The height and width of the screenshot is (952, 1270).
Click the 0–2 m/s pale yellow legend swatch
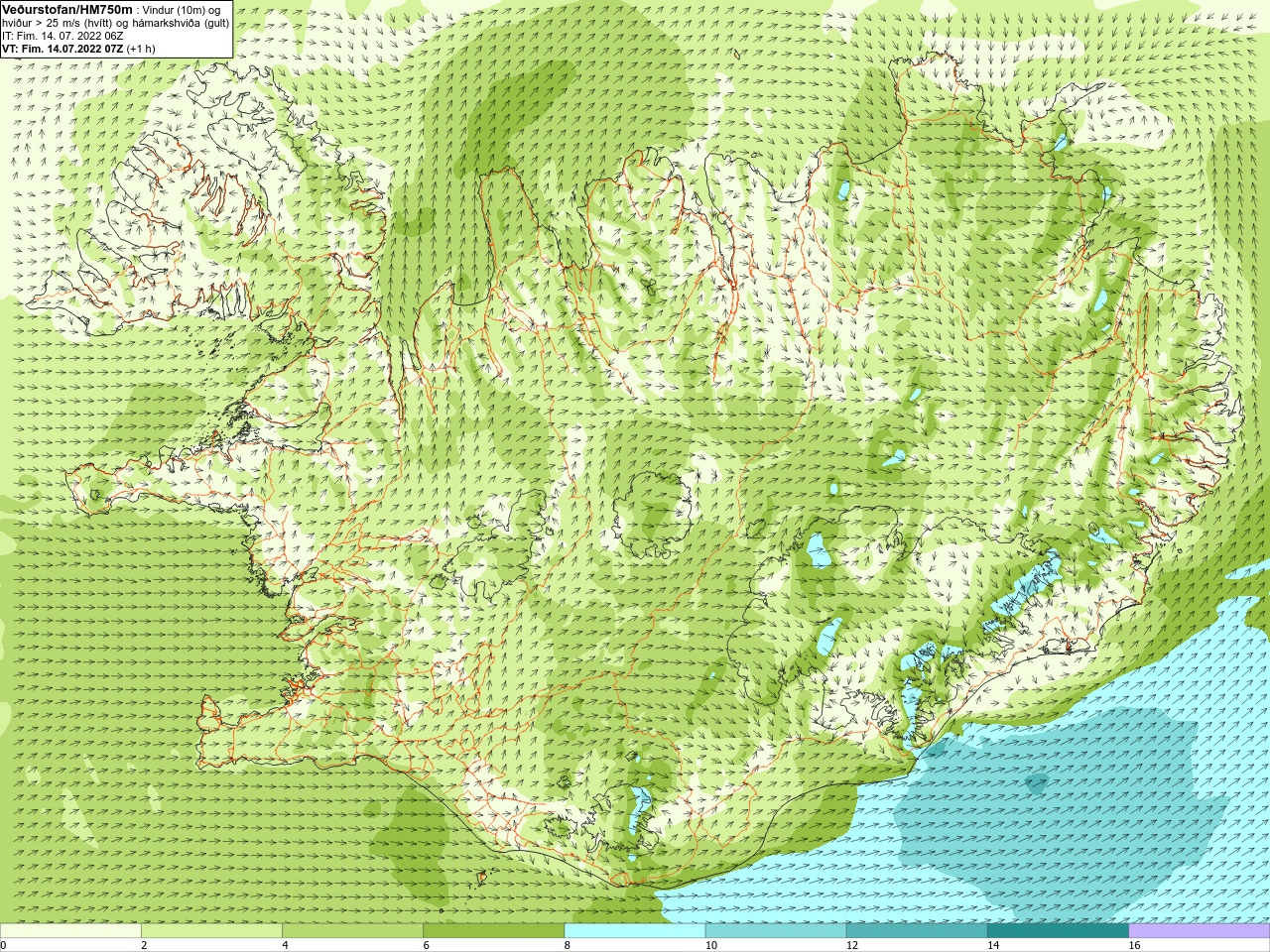[x=70, y=931]
